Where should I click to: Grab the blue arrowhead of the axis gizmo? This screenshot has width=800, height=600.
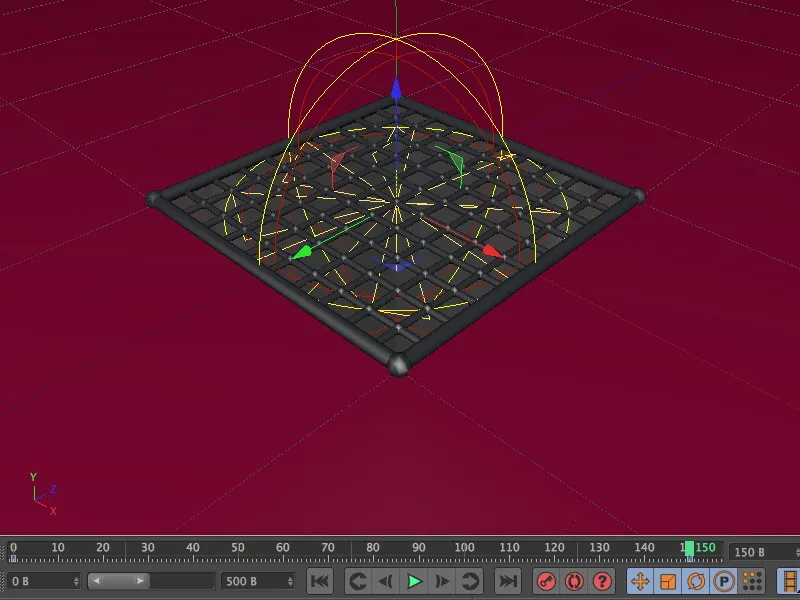tap(396, 88)
